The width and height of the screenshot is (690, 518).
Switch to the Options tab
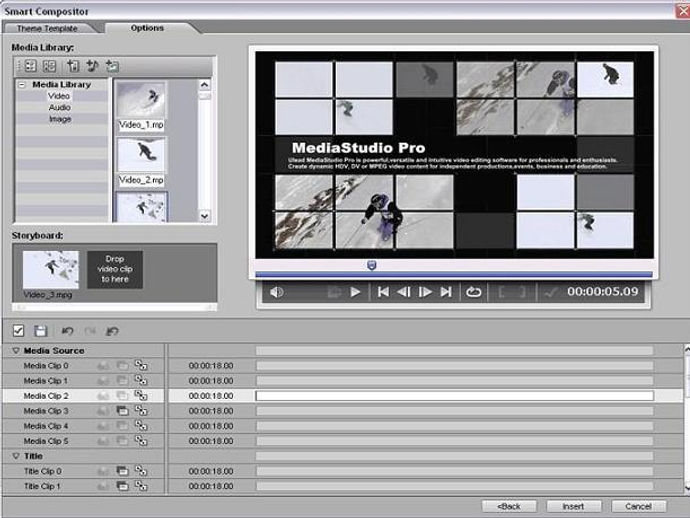147,28
